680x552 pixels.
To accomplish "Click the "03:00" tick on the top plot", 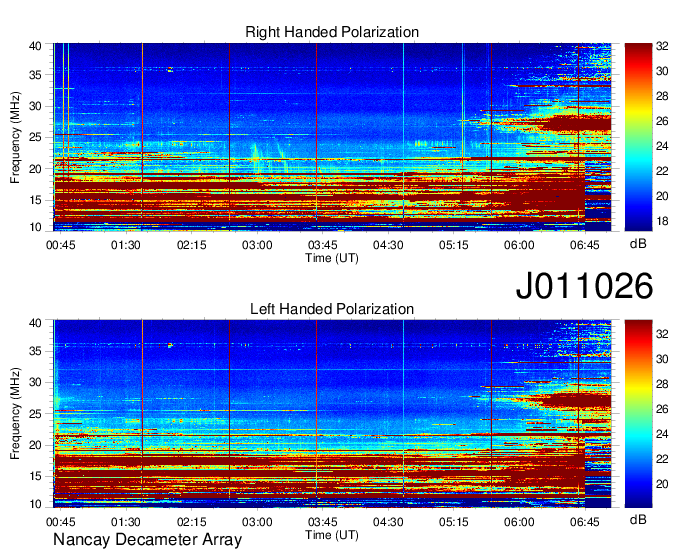I will click(257, 245).
